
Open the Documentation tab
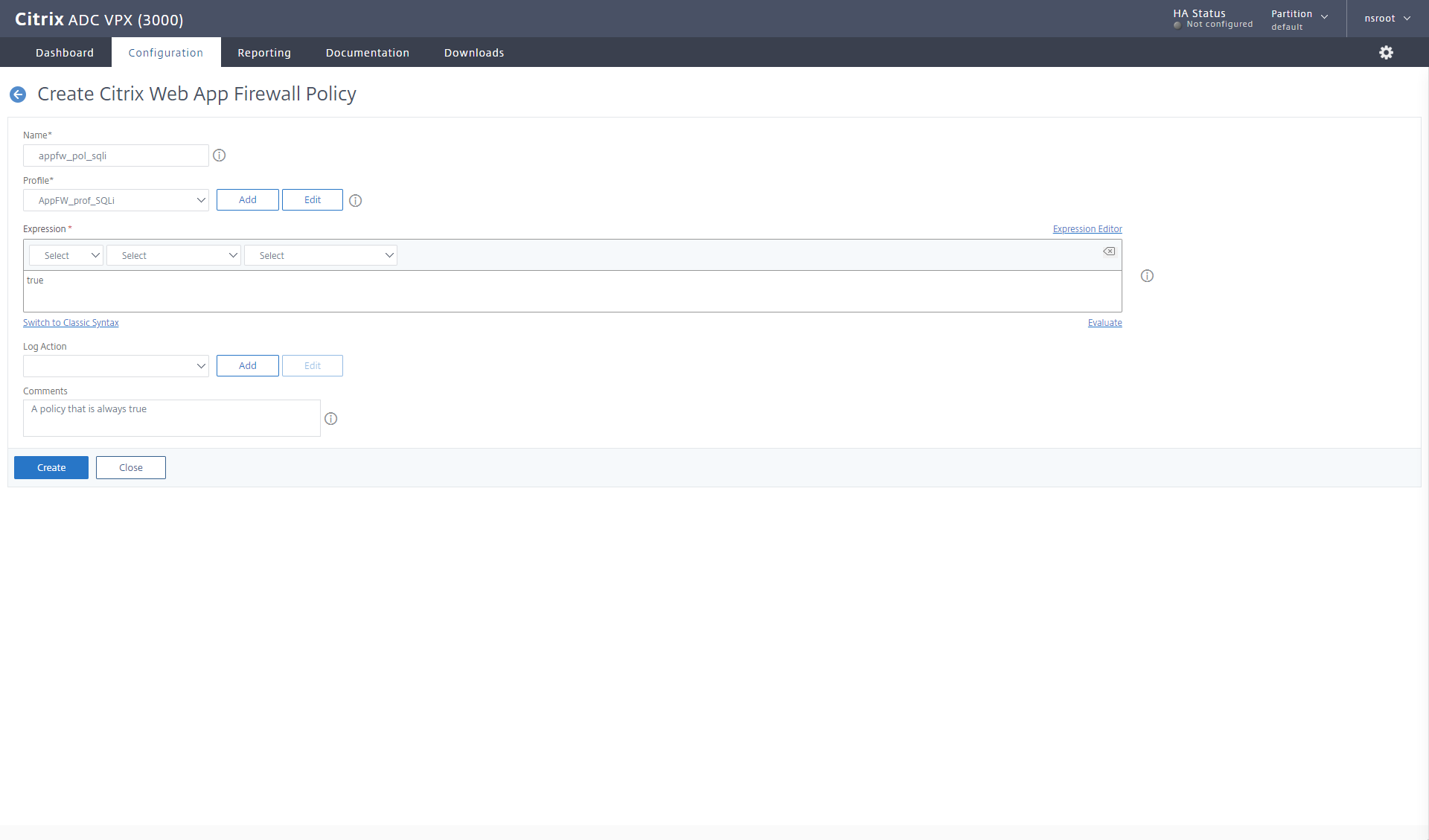368,53
